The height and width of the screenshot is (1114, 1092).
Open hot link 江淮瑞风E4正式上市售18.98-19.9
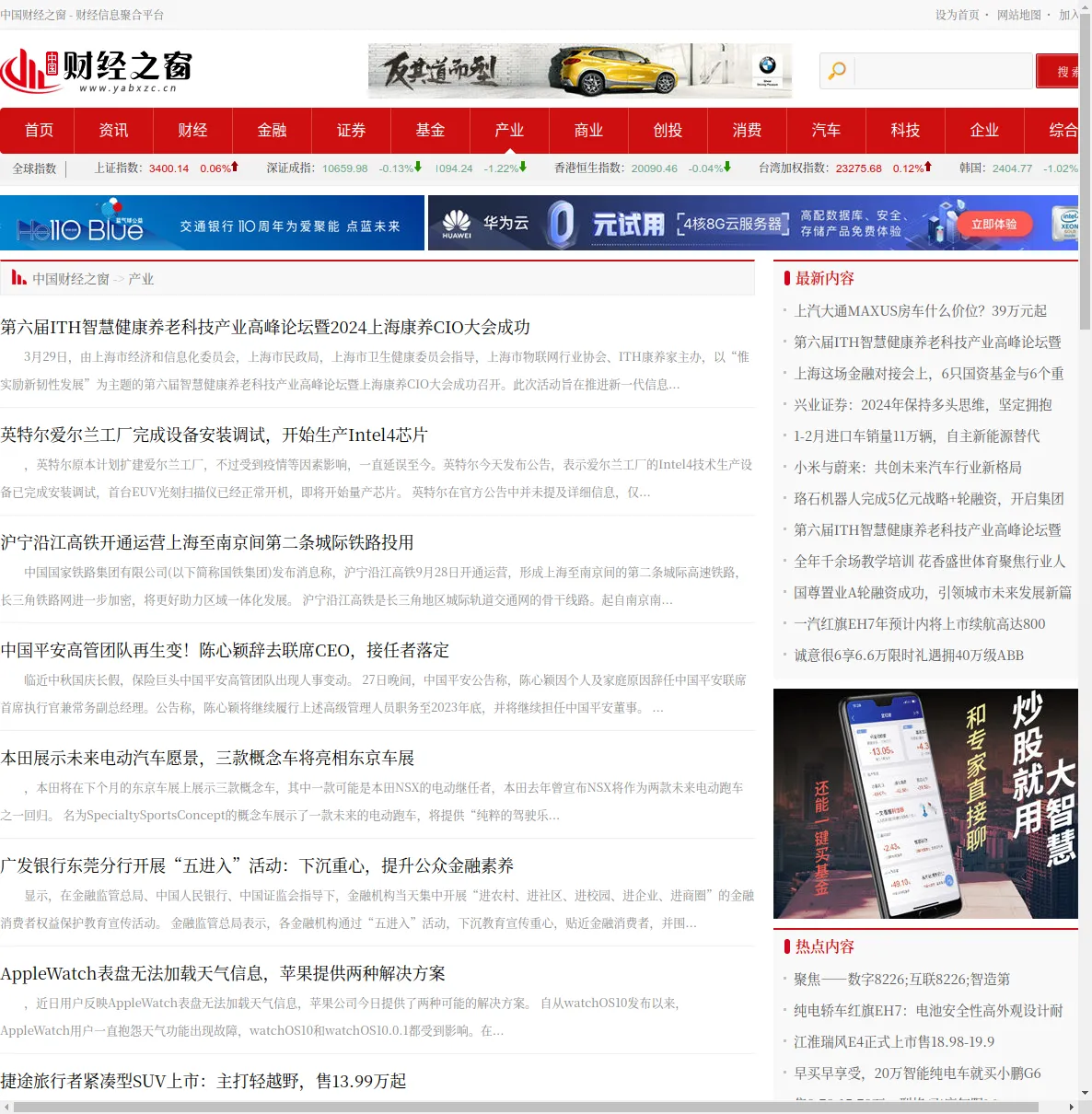894,1042
